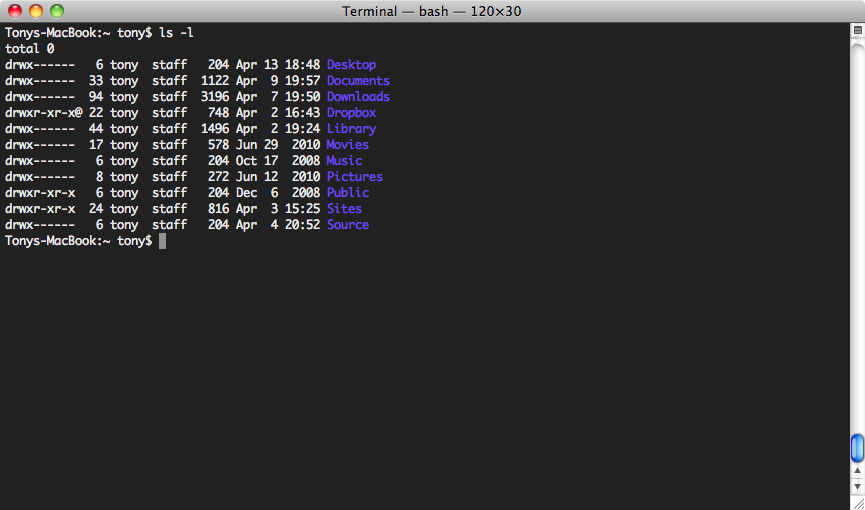Click the size value 1122 in the Documents row
The image size is (865, 510).
[x=215, y=81]
